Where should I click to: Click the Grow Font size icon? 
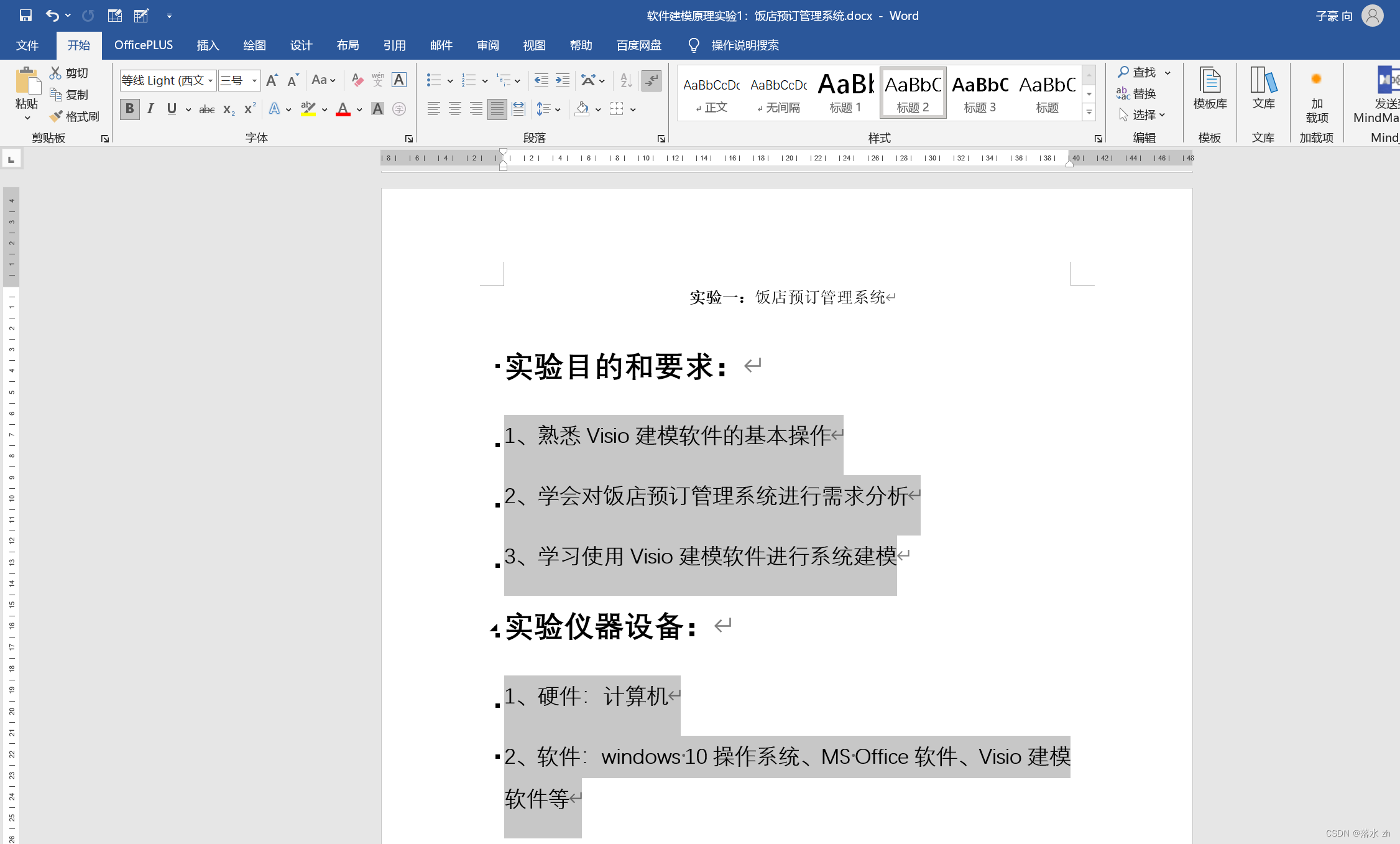[272, 80]
